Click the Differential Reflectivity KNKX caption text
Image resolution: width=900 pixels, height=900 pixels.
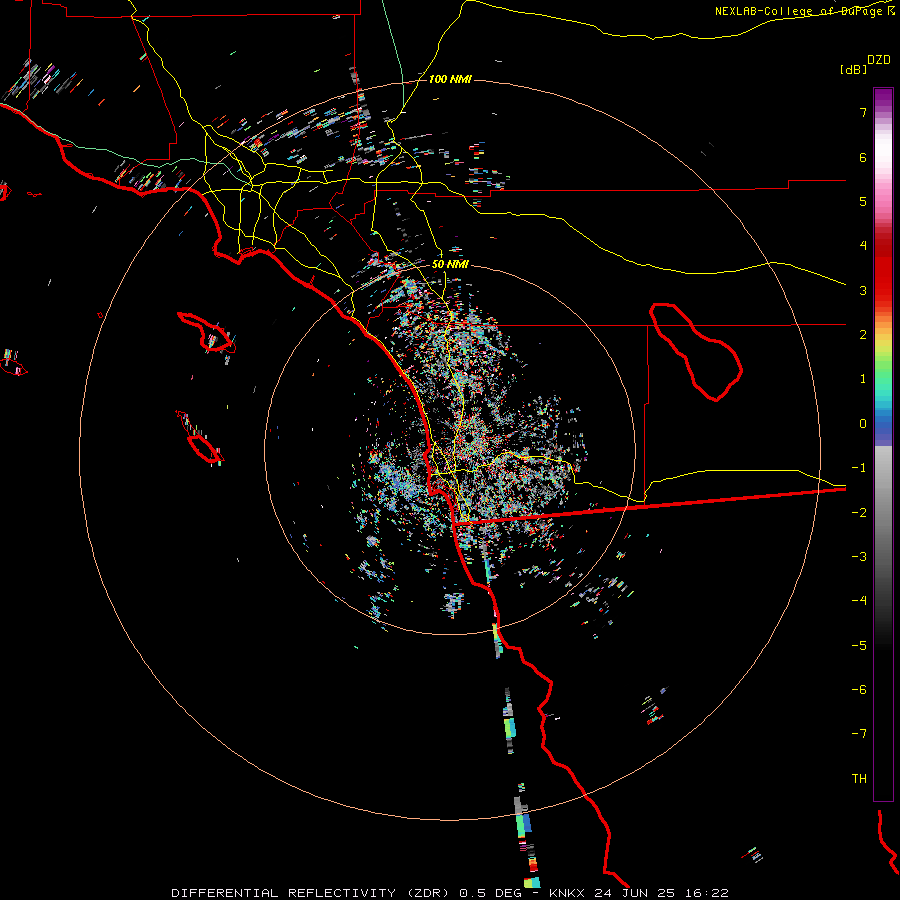coord(450,893)
